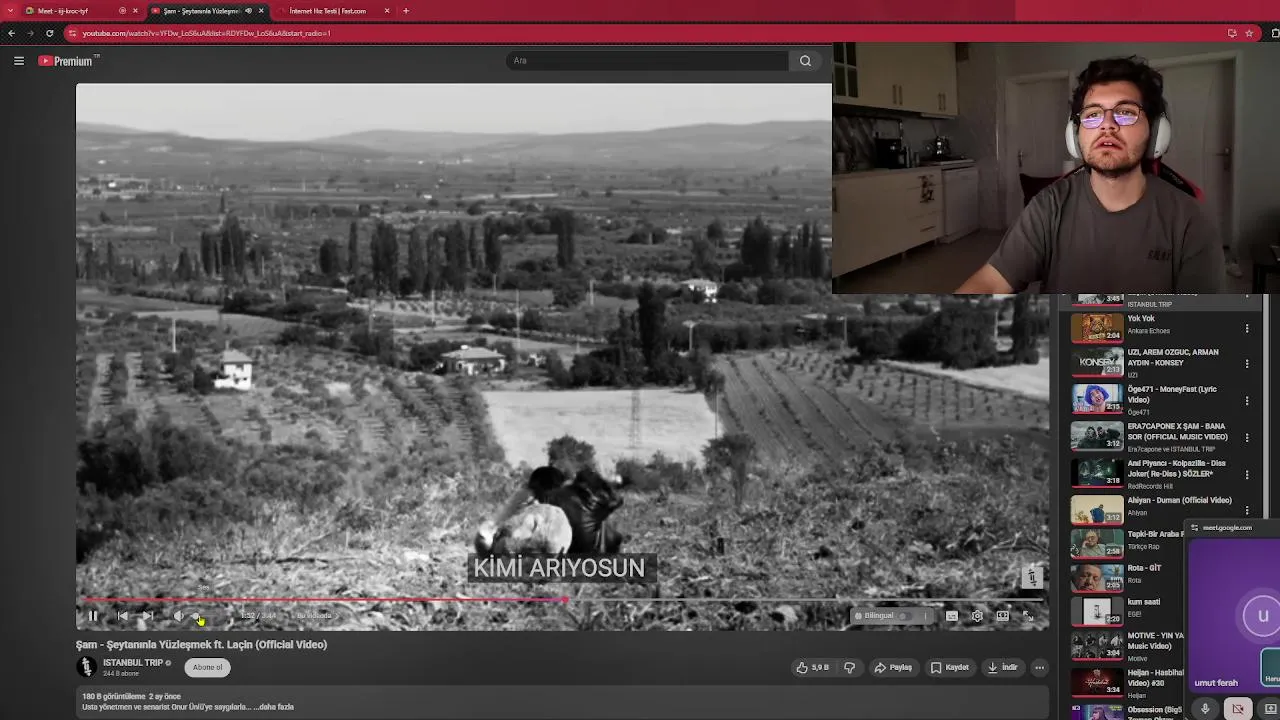Open options for Öge471 MoneyFast entry
This screenshot has height=720, width=1280.
1247,401
